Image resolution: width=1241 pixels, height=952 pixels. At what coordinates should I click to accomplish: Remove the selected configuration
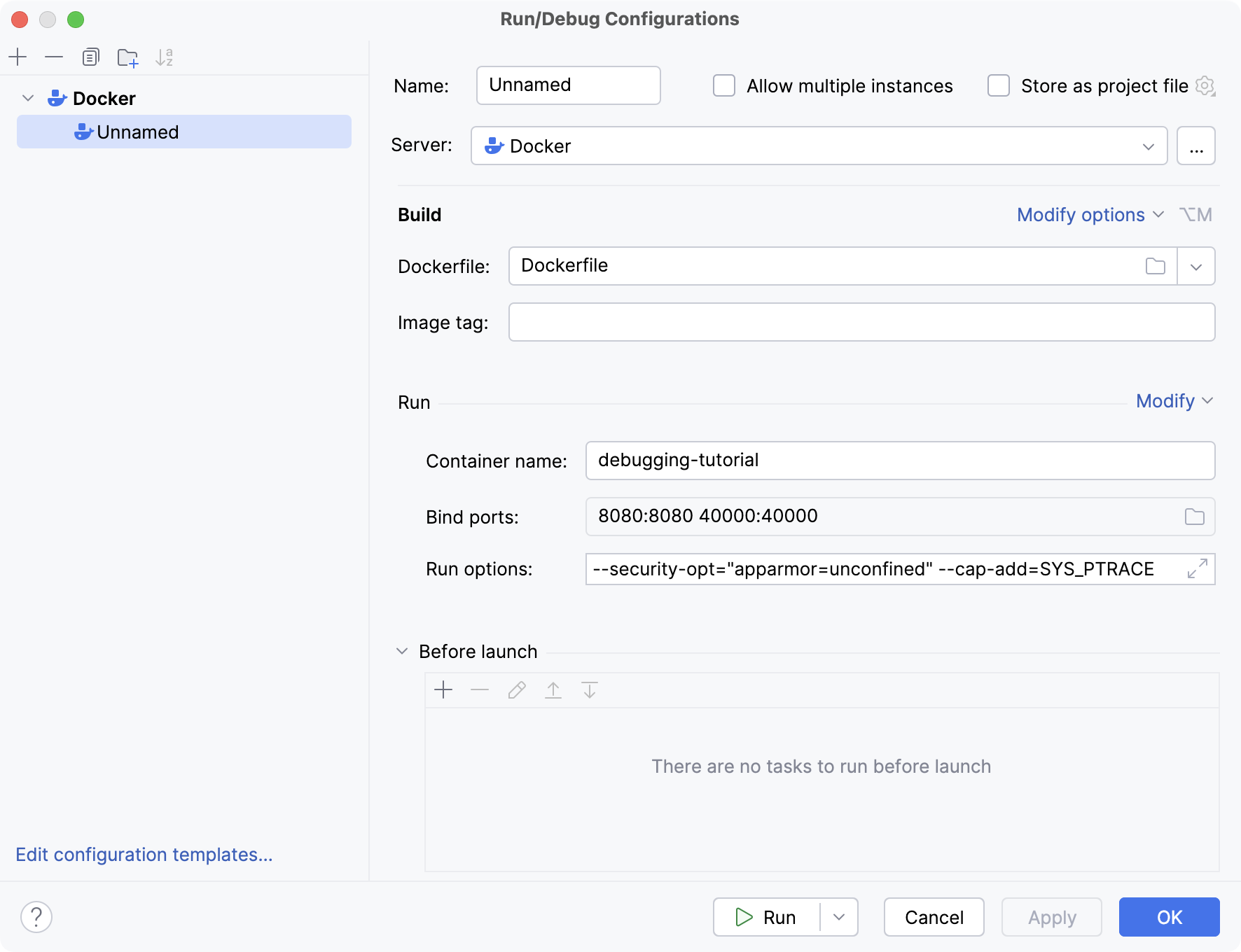[x=54, y=57]
